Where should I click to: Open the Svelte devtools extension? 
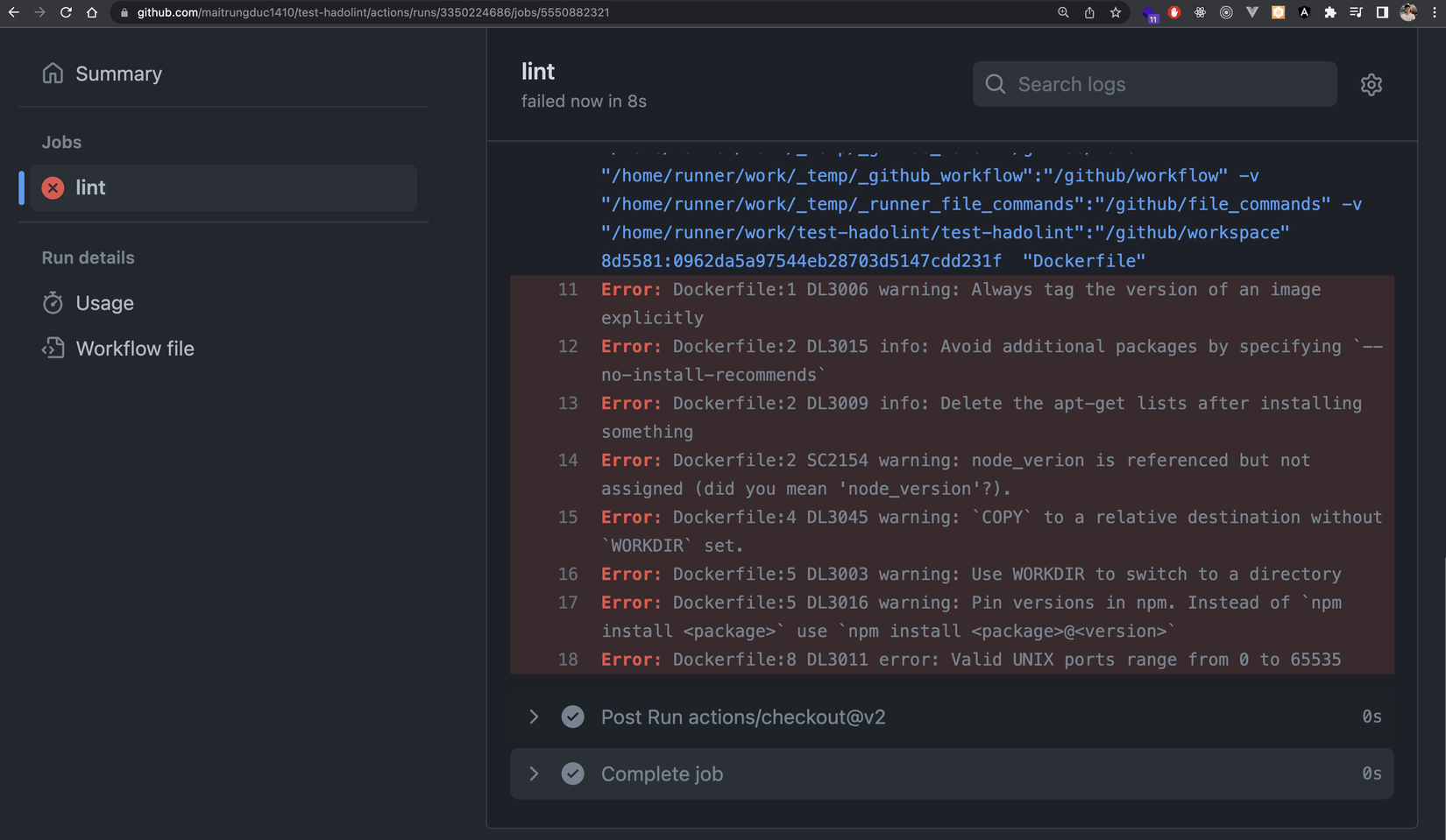pos(1278,13)
